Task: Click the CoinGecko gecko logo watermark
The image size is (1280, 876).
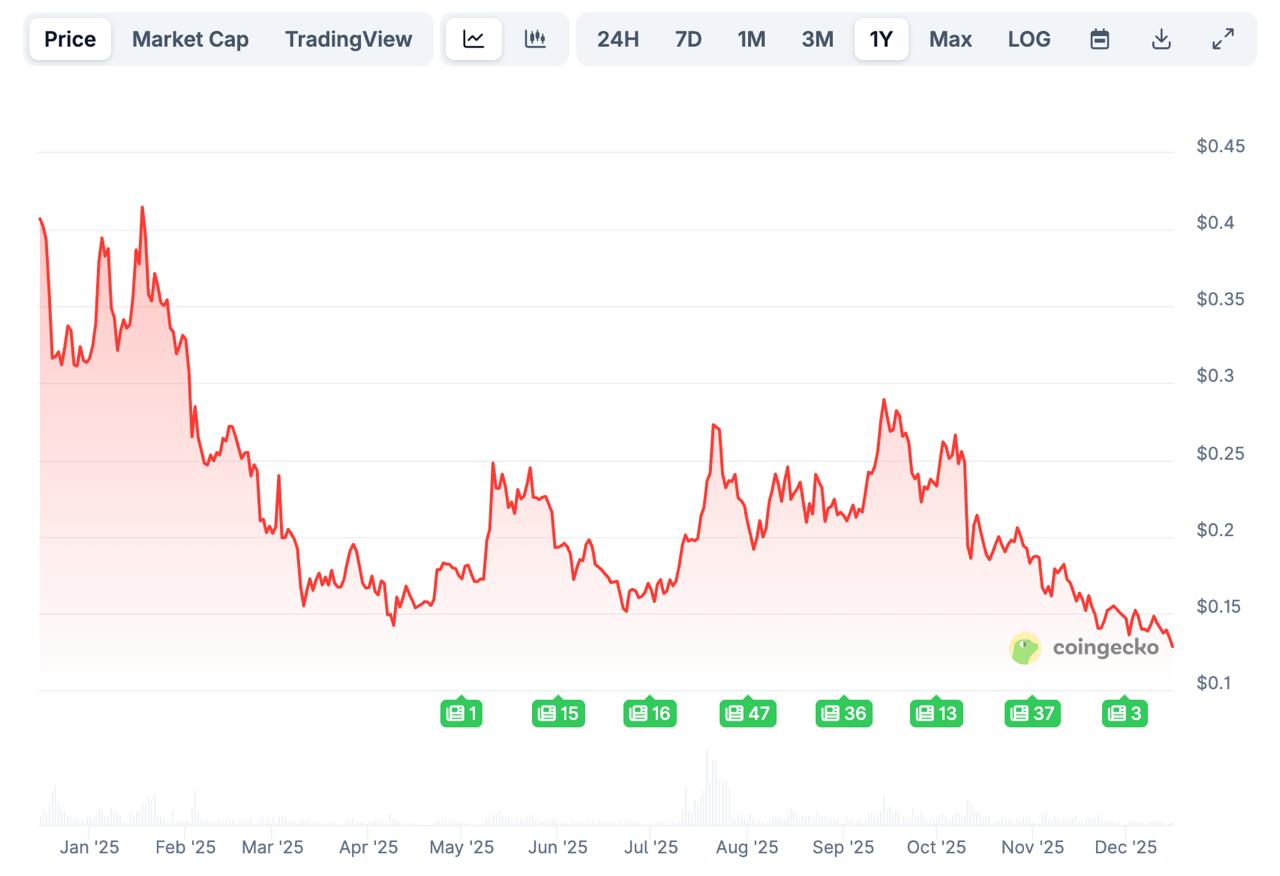Action: tap(1022, 648)
